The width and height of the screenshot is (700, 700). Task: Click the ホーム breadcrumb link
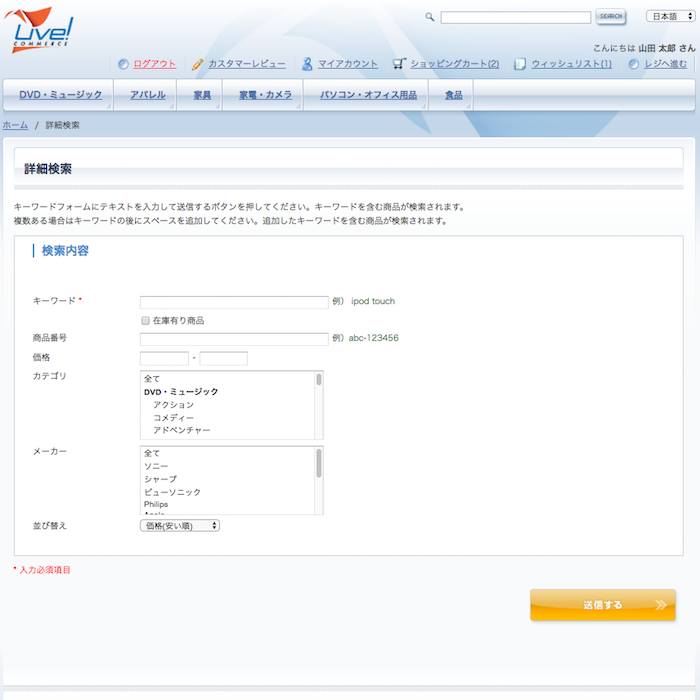click(15, 125)
